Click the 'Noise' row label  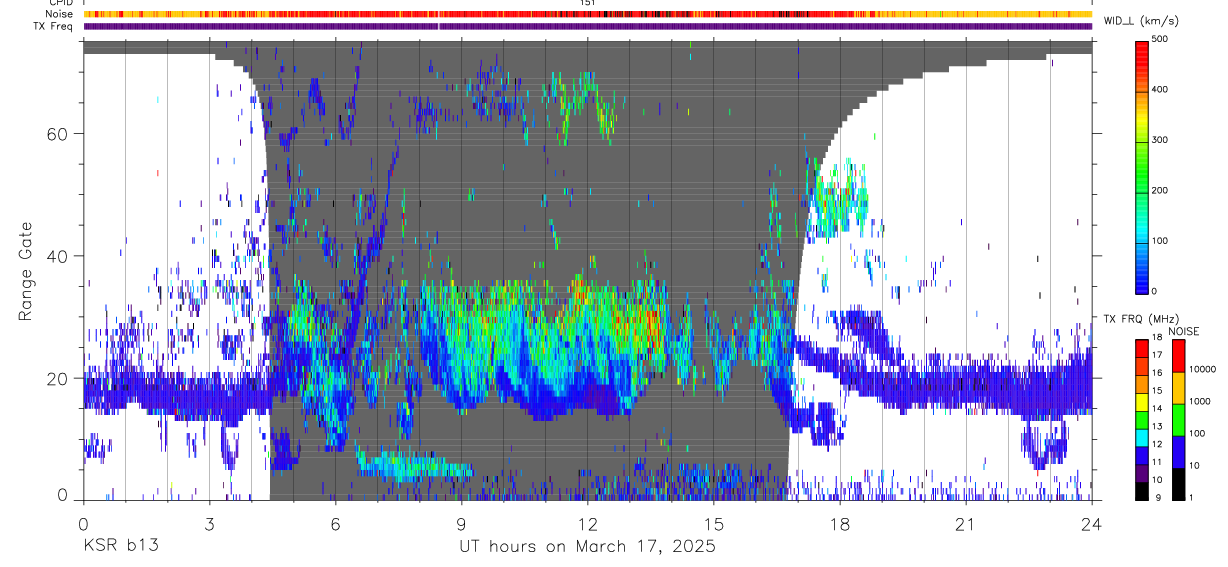point(61,14)
